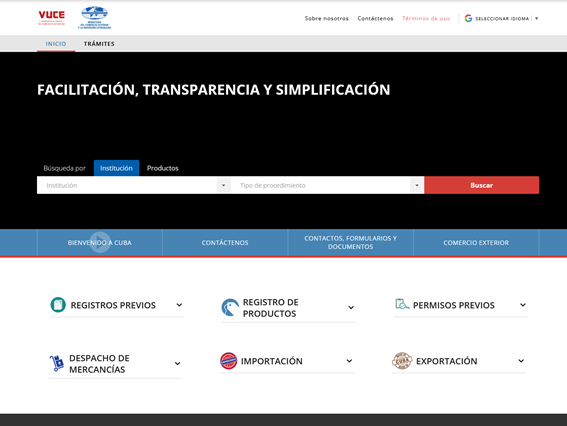Expand the Exportación chevron

tap(521, 361)
